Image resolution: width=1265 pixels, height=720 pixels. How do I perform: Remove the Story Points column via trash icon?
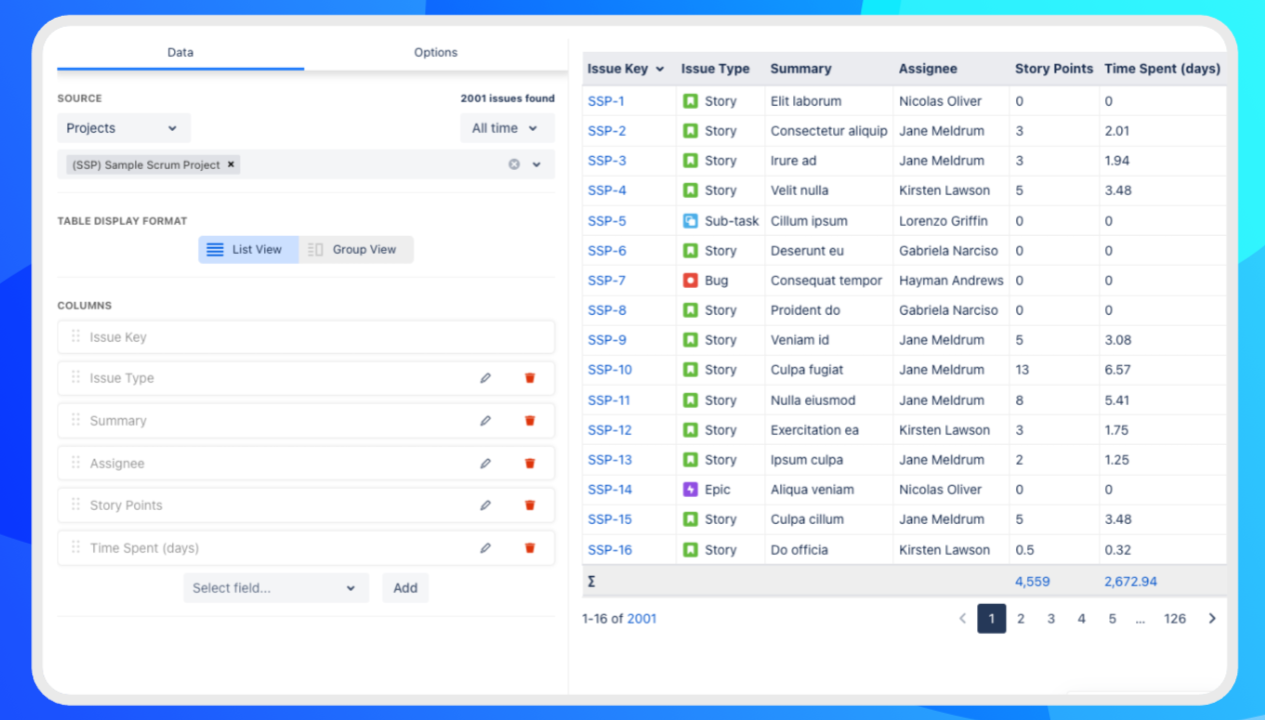[530, 505]
